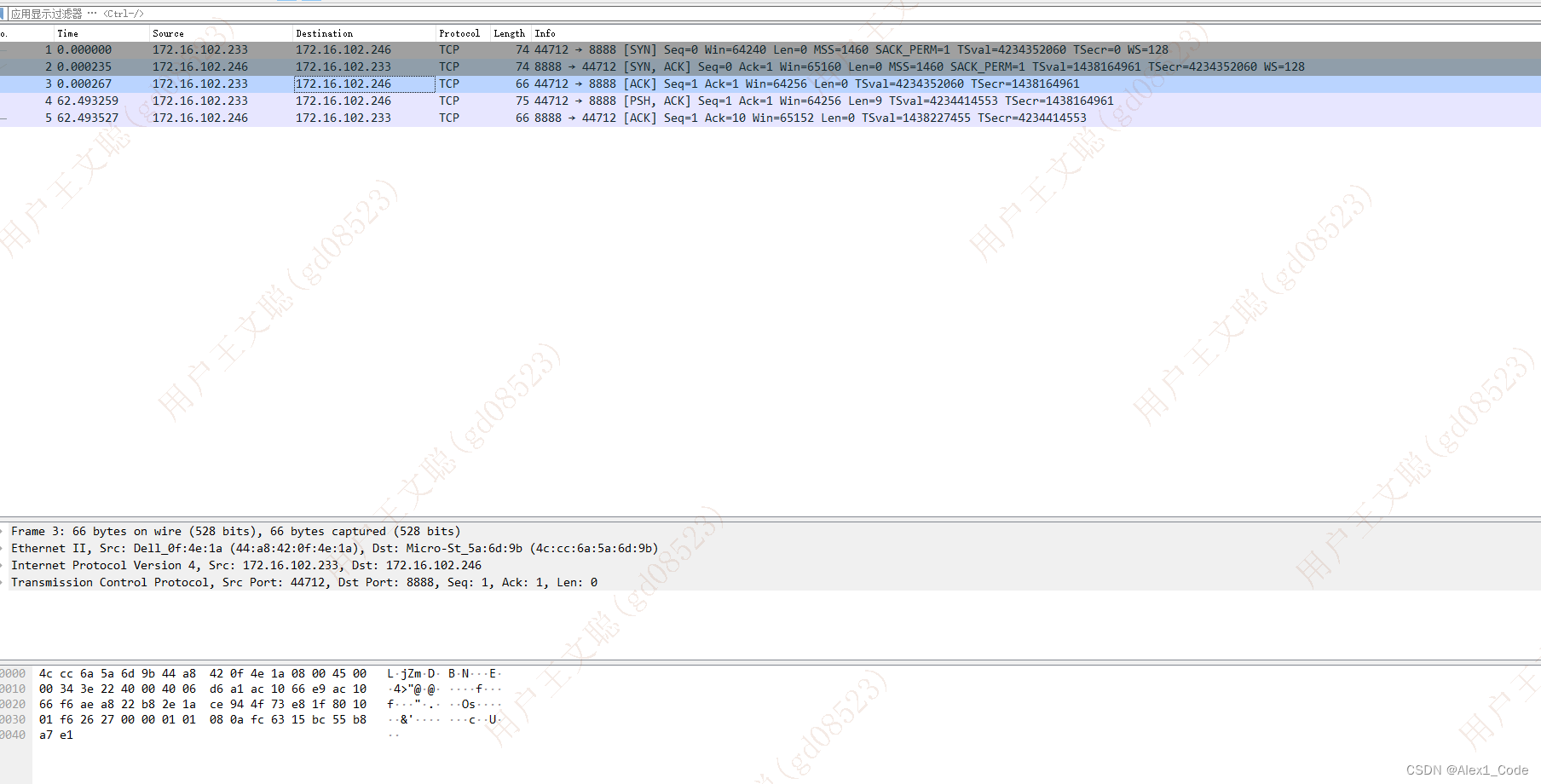Click the TCP protocol cell of packet 5
This screenshot has width=1541, height=784.
coord(449,118)
